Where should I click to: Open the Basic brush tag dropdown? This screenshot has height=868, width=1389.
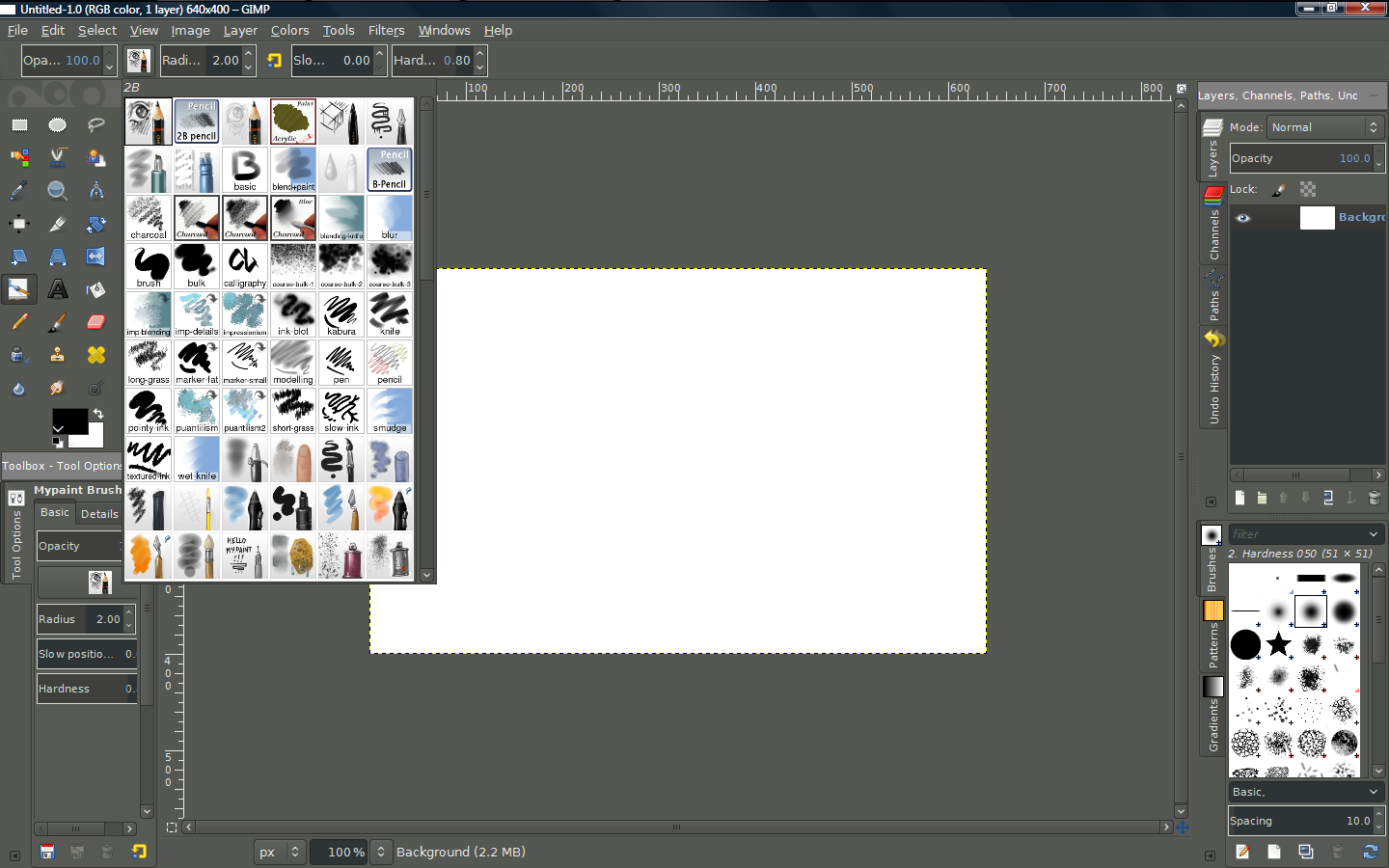(1307, 792)
